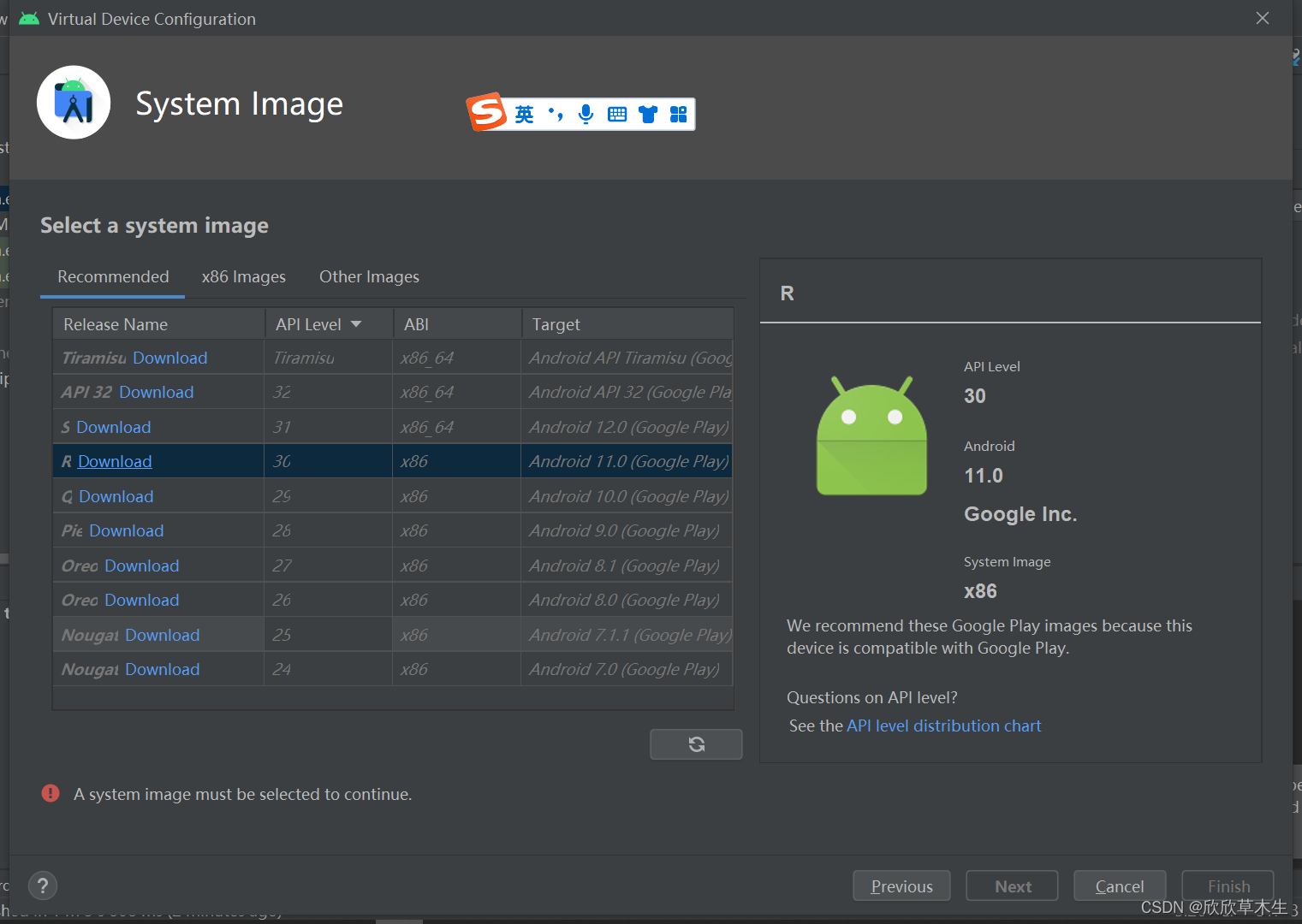This screenshot has height=924, width=1302.
Task: Click Download link for Q image
Action: (x=116, y=496)
